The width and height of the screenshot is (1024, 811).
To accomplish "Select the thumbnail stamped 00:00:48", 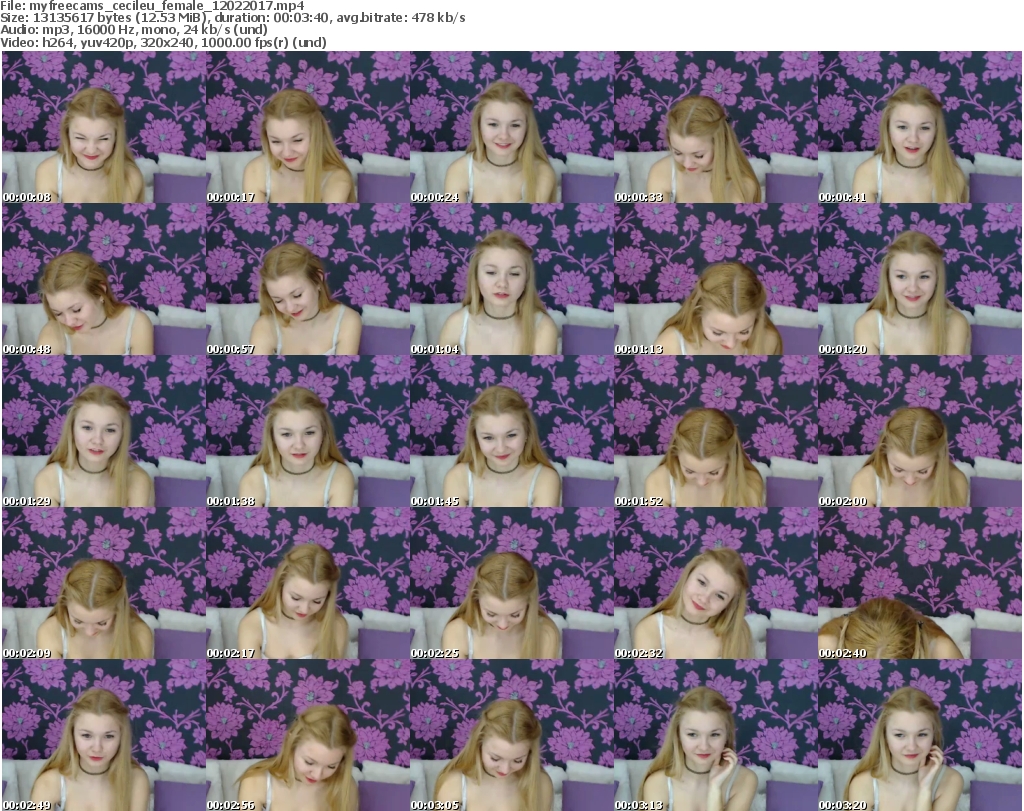I will tap(104, 279).
